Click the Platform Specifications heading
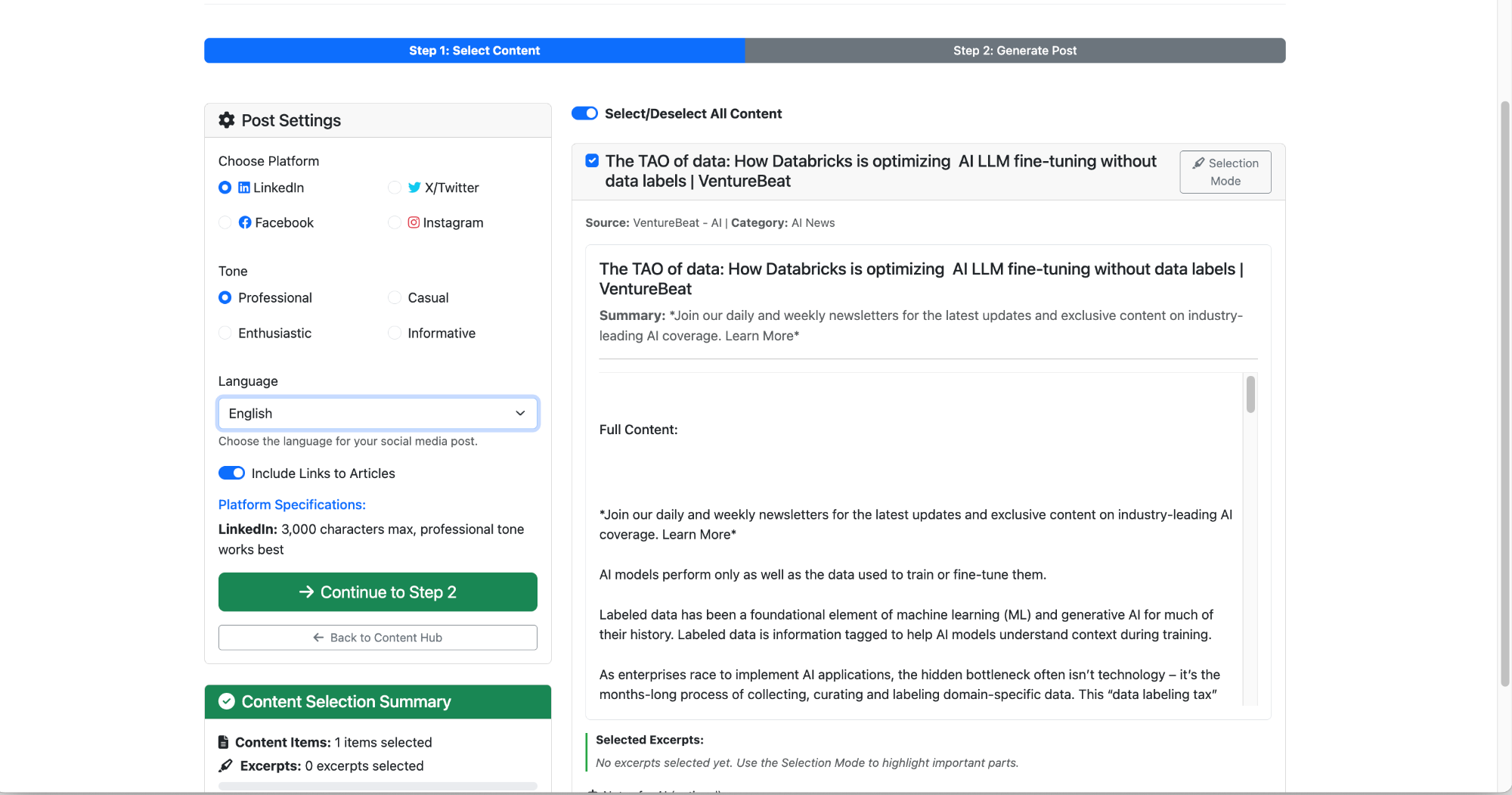The image size is (1512, 795). tap(292, 505)
